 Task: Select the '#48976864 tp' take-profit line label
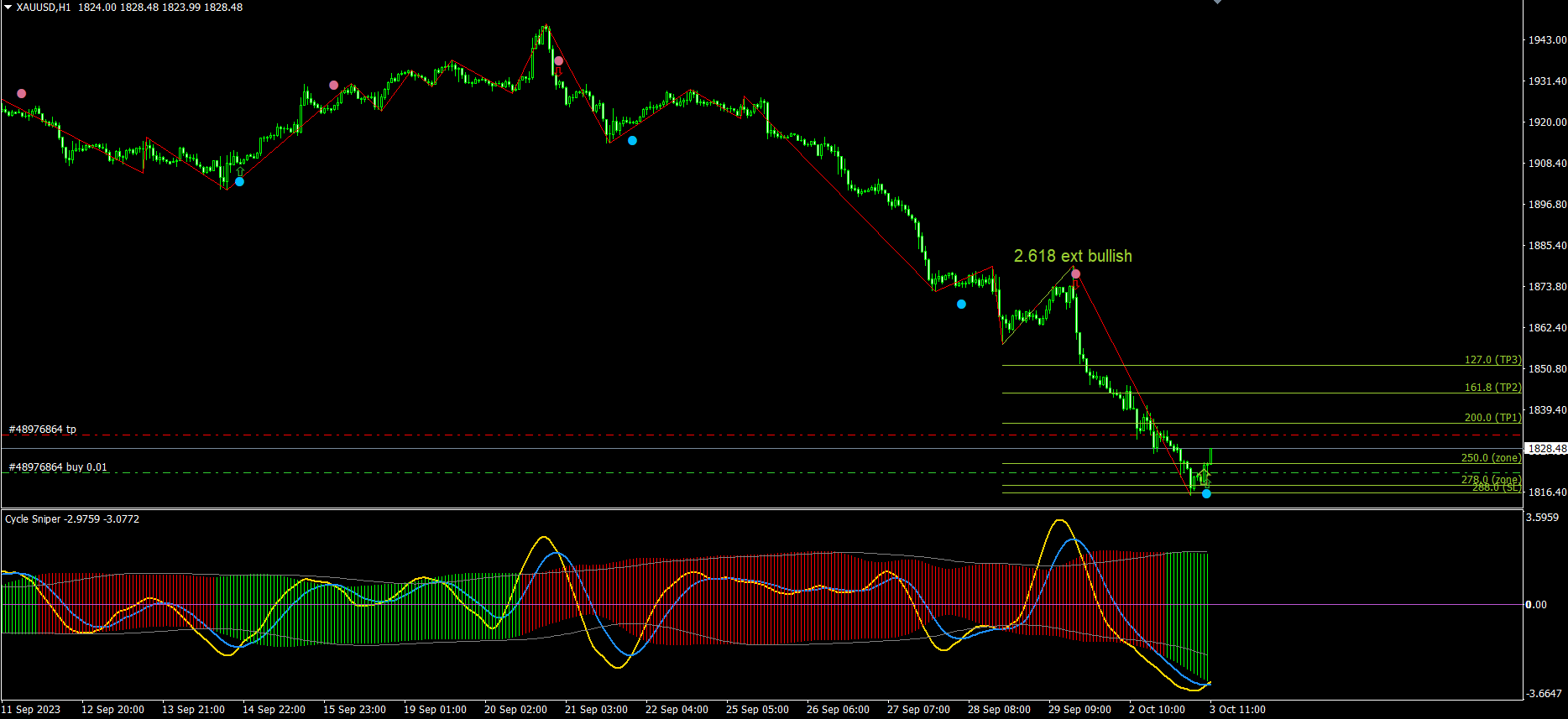(x=42, y=430)
